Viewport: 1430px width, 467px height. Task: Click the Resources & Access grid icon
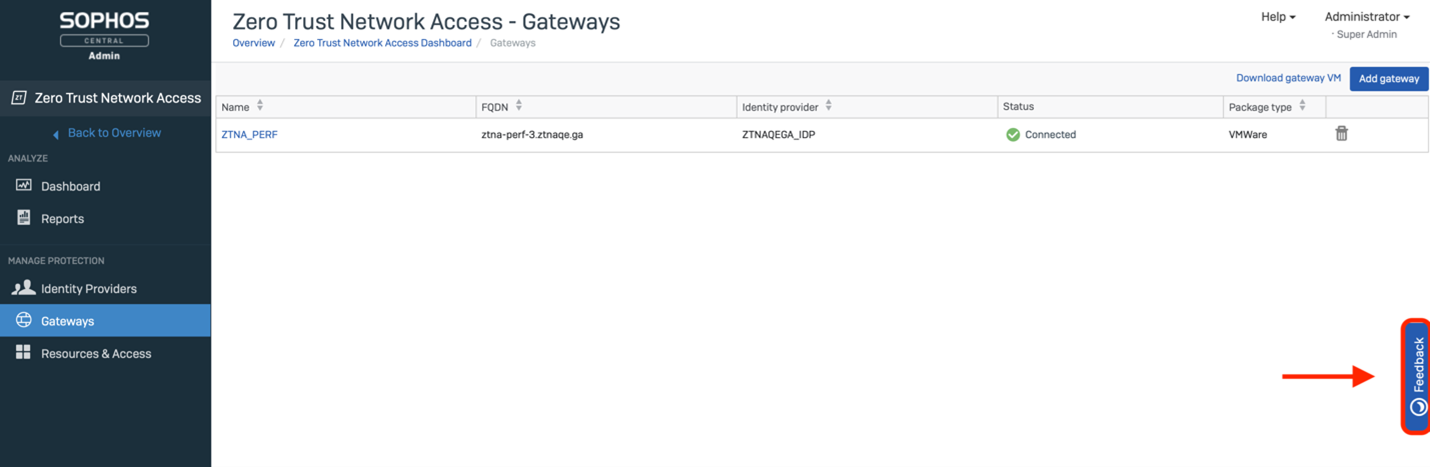point(23,353)
